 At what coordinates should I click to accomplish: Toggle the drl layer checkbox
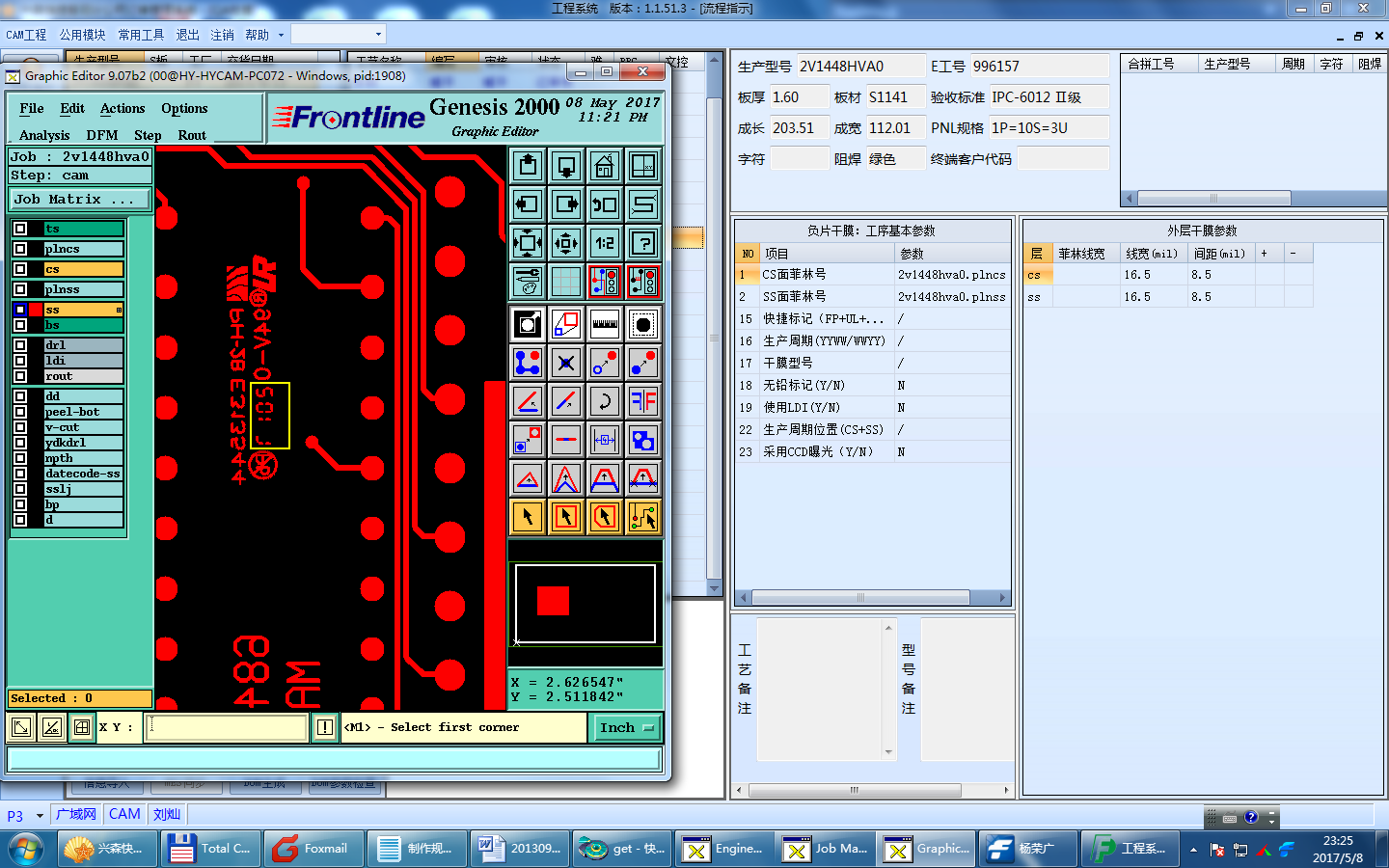(20, 345)
